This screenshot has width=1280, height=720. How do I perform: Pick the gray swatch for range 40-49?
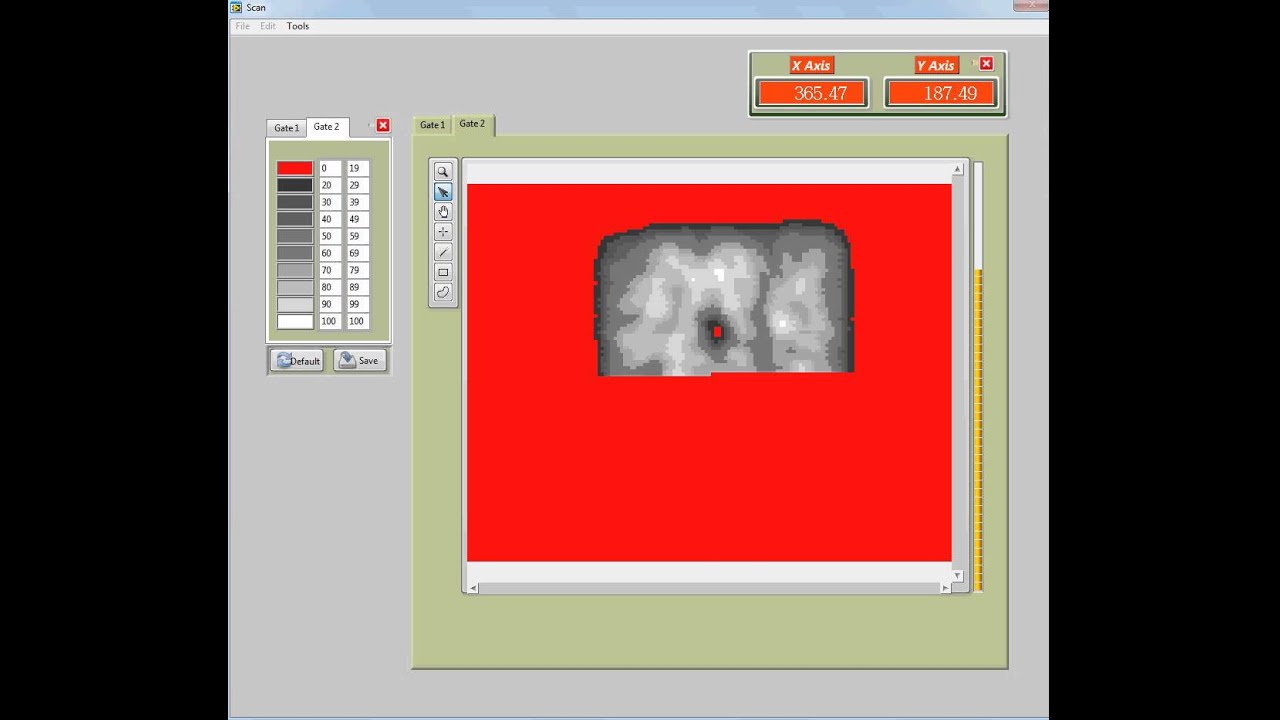click(295, 219)
